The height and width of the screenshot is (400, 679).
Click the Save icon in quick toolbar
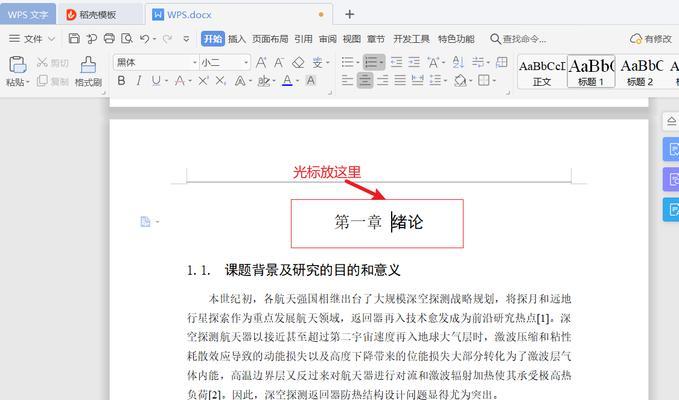(74, 39)
